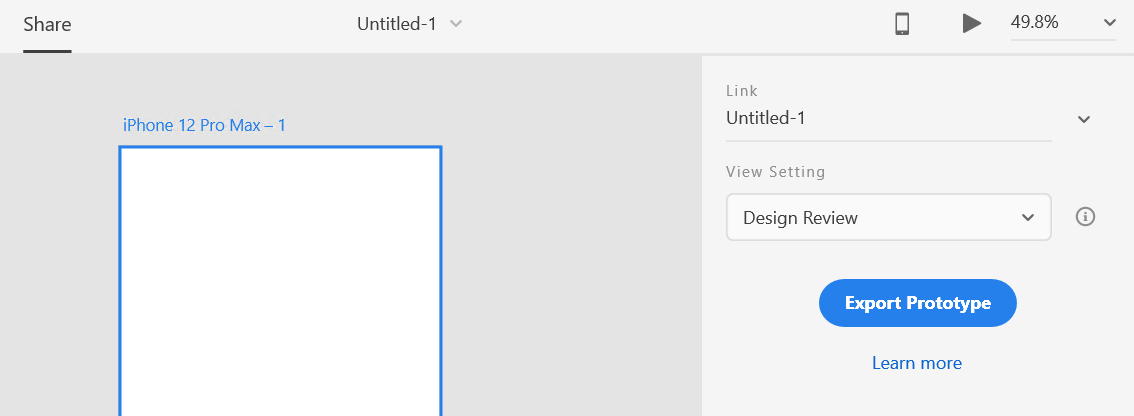The height and width of the screenshot is (416, 1134).
Task: Open the mobile device preview icon
Action: (902, 24)
